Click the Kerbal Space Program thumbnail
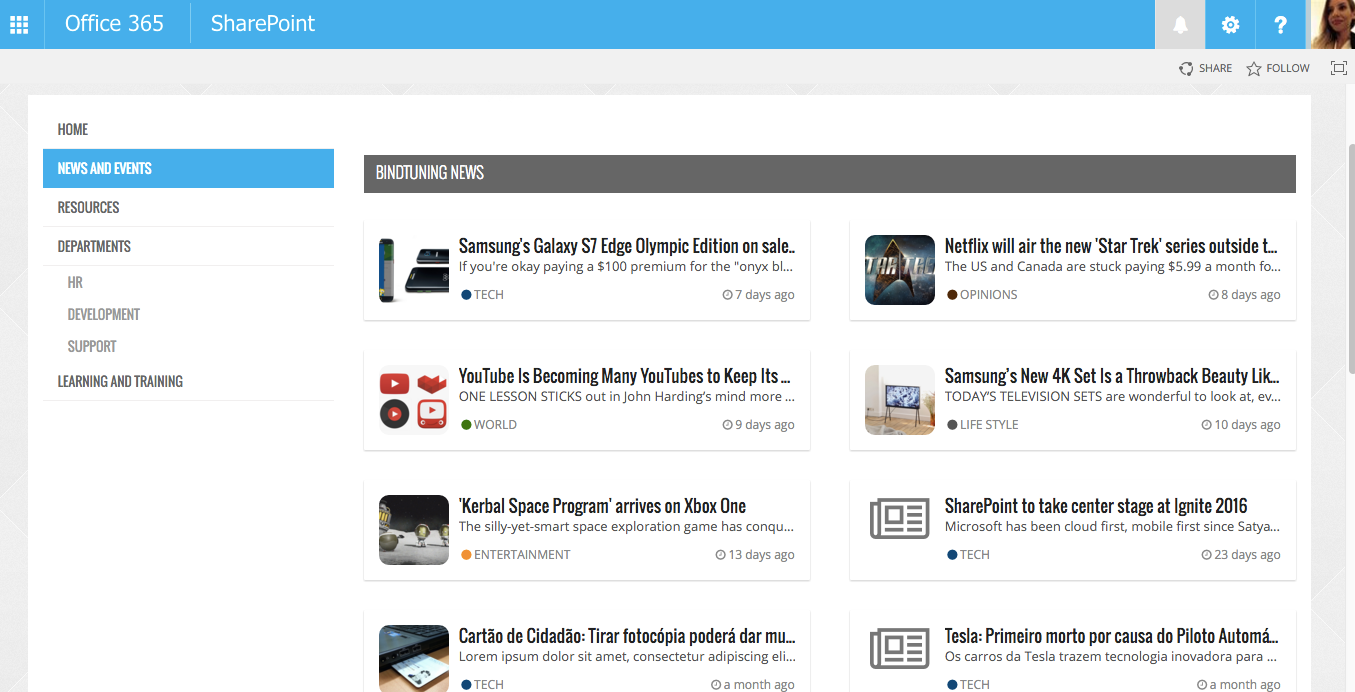Viewport: 1355px width, 692px height. tap(414, 530)
